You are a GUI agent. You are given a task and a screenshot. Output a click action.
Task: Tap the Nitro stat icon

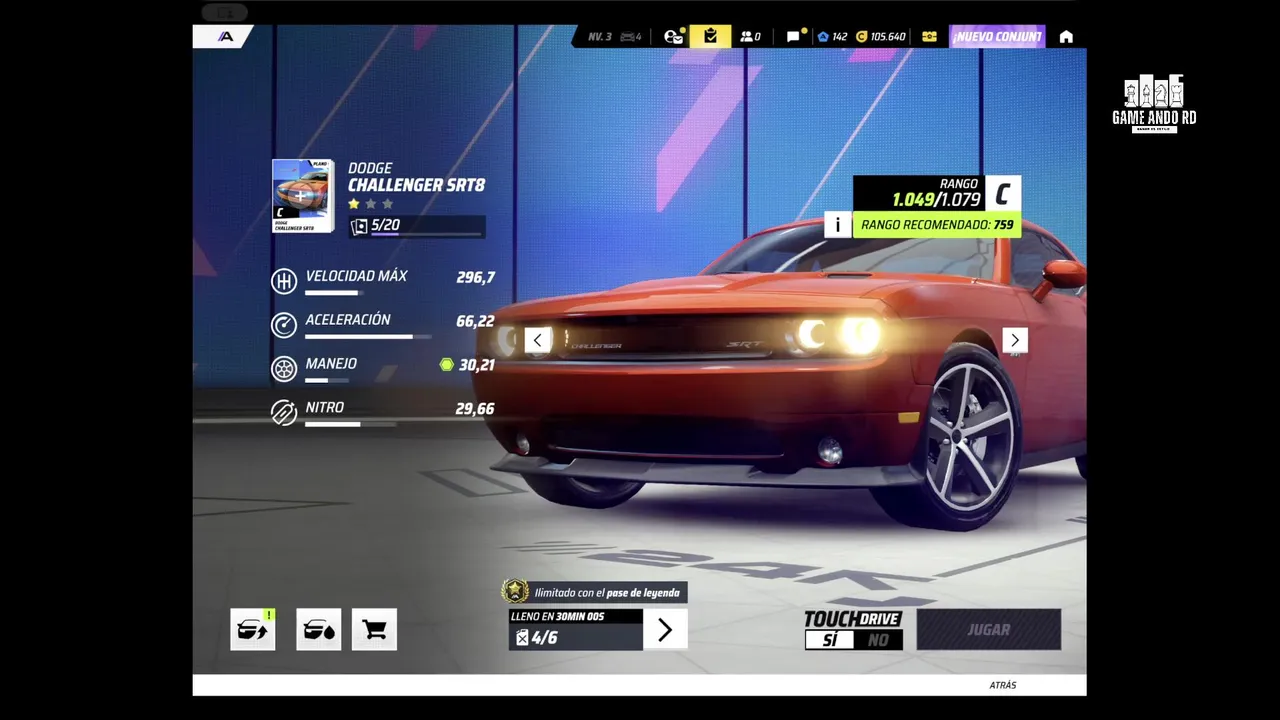pyautogui.click(x=284, y=412)
